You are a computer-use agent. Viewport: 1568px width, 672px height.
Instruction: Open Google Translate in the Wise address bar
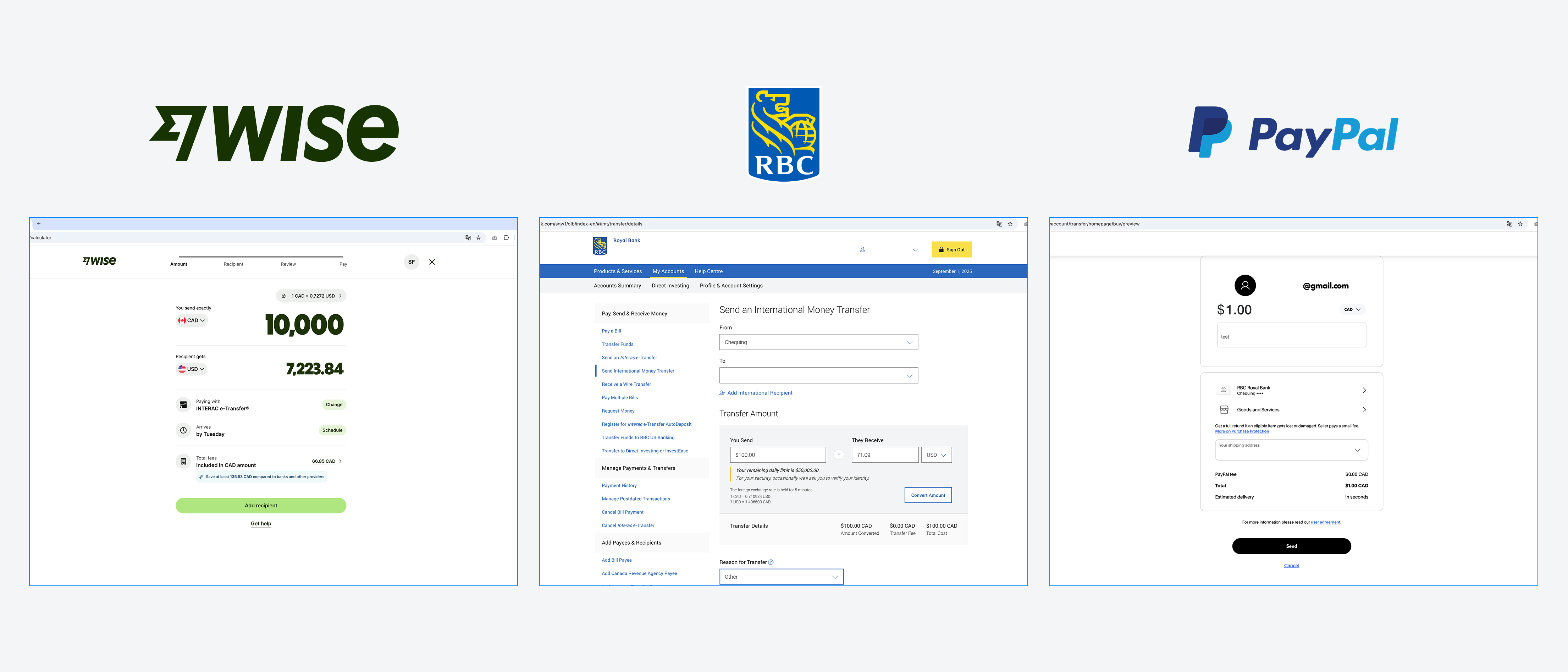click(x=468, y=237)
